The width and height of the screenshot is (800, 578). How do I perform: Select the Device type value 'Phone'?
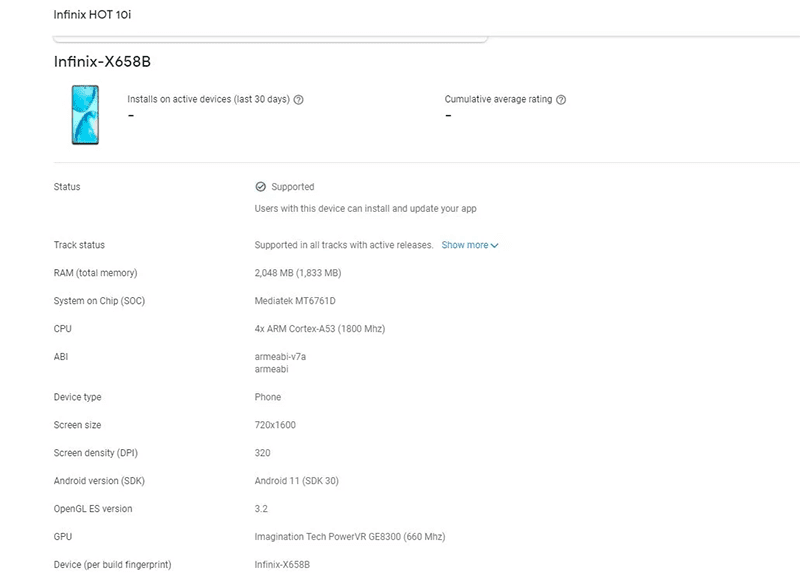pyautogui.click(x=268, y=397)
